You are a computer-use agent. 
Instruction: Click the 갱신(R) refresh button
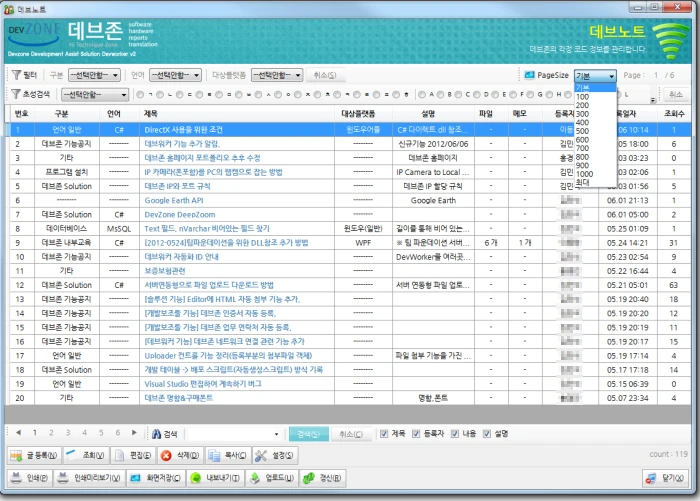point(322,478)
